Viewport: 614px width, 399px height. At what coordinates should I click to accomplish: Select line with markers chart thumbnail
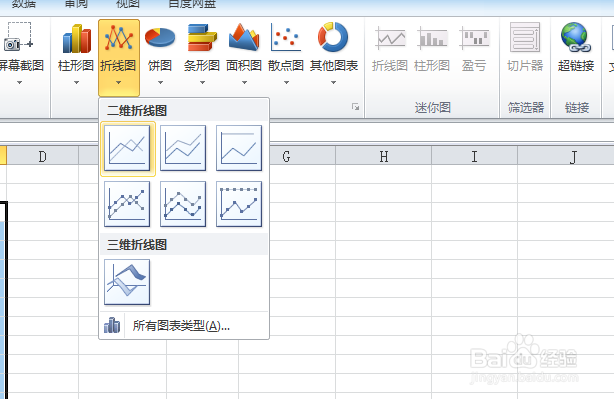(x=127, y=204)
